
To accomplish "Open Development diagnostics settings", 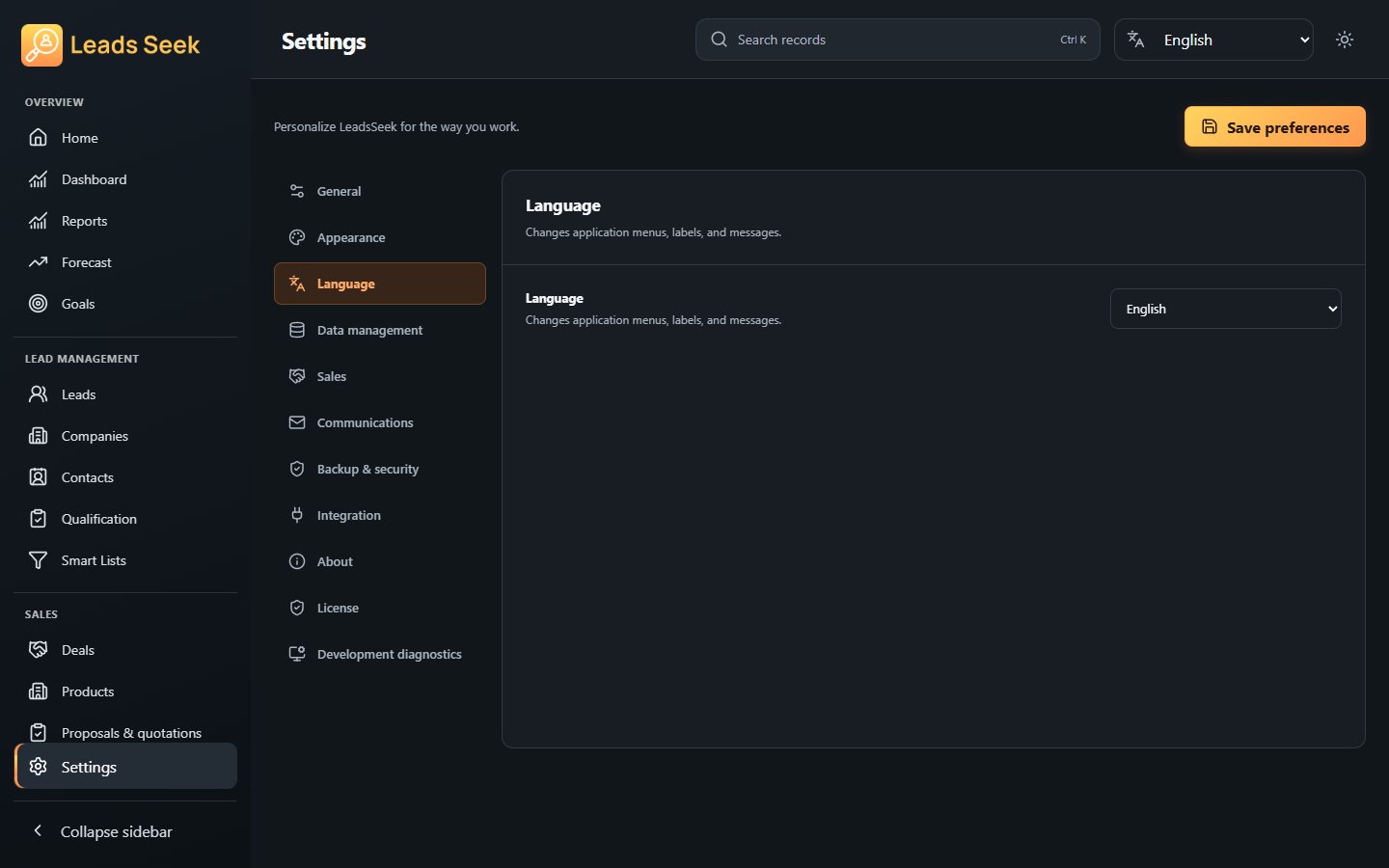I will (380, 654).
